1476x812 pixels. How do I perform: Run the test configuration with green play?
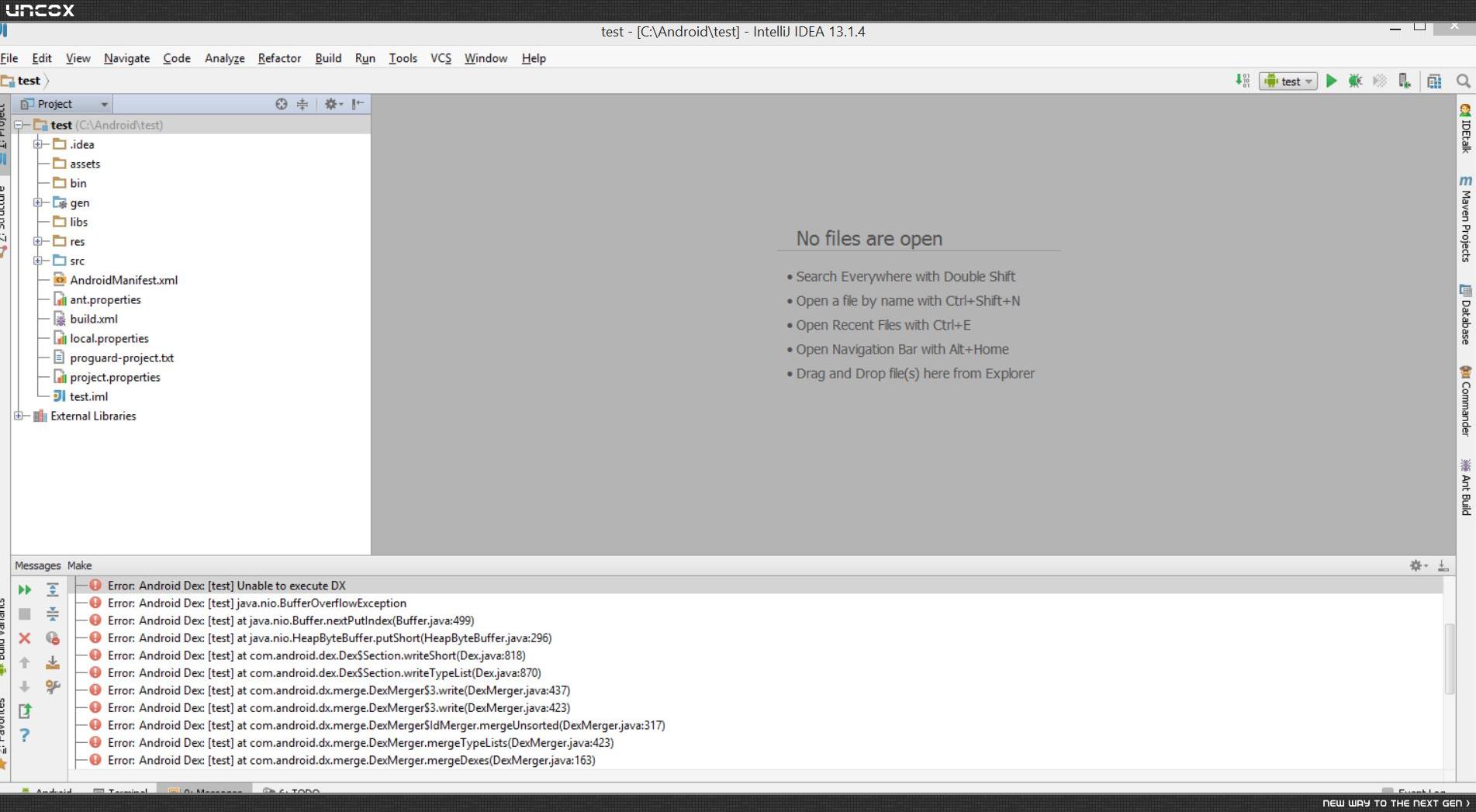click(1332, 81)
